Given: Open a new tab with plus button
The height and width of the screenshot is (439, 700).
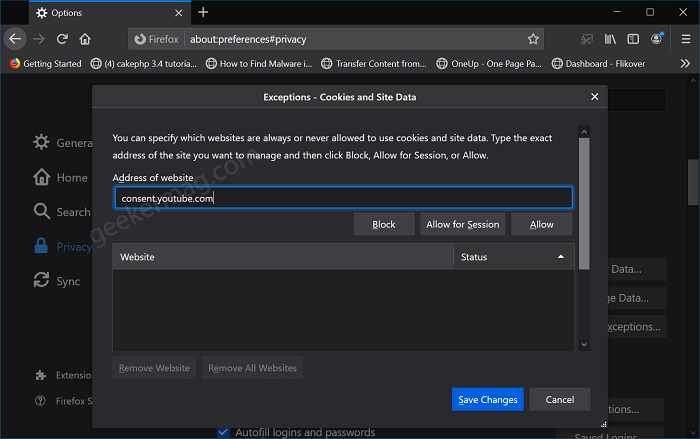Looking at the screenshot, I should tap(203, 13).
